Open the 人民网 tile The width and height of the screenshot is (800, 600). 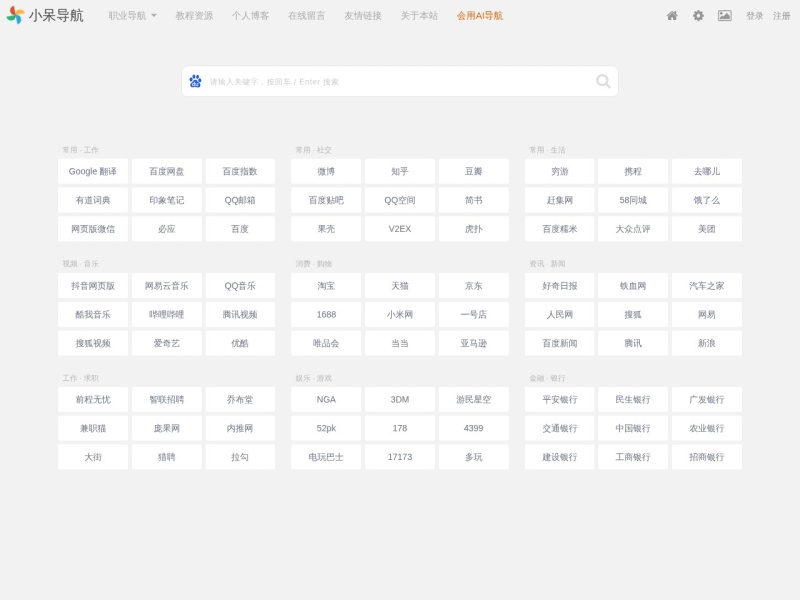tap(559, 314)
